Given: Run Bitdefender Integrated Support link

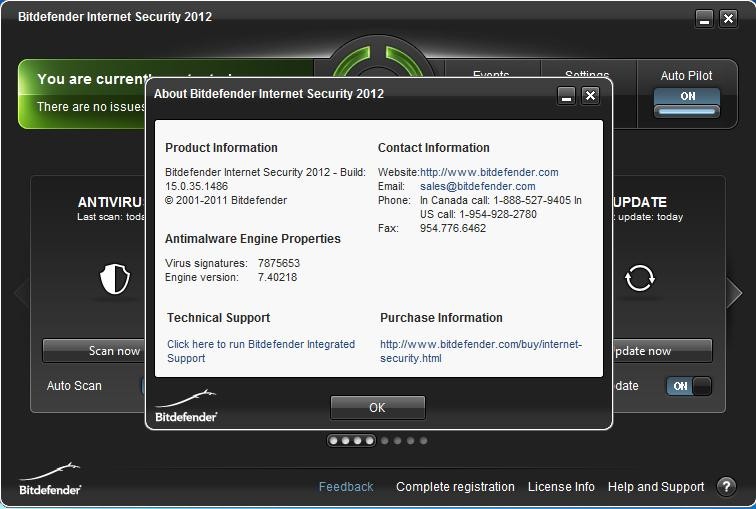Looking at the screenshot, I should point(261,351).
